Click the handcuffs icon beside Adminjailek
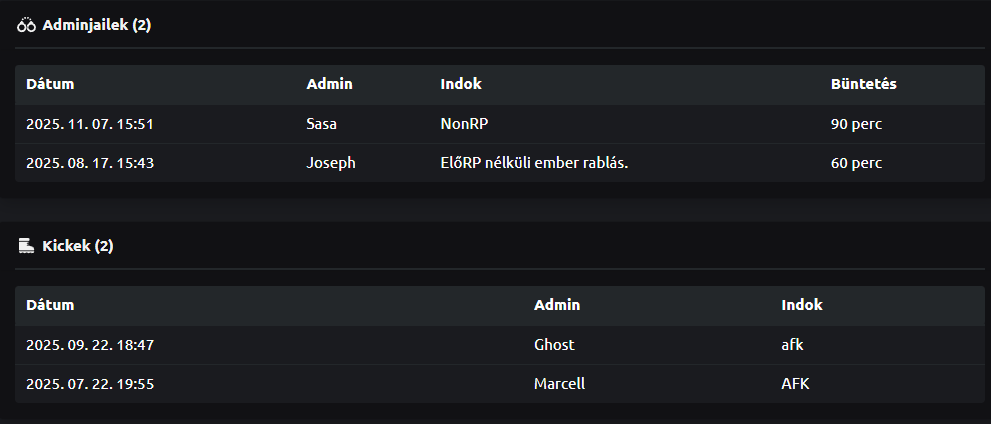Image resolution: width=991 pixels, height=424 pixels. click(x=27, y=25)
